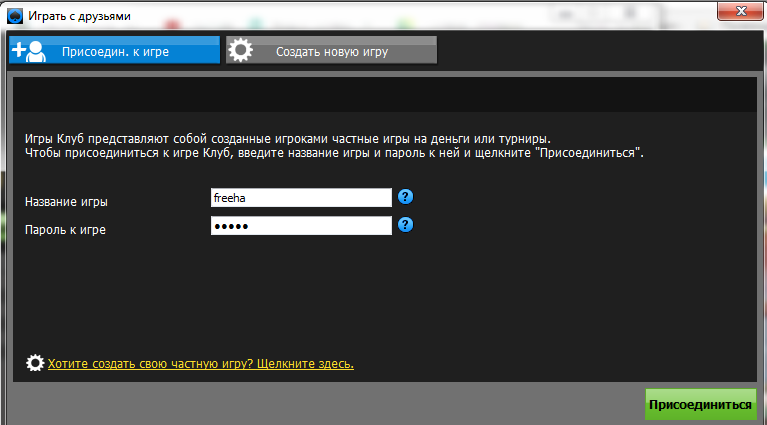This screenshot has width=767, height=425.
Task: Click the gear icon beside the private game link
Action: tap(35, 363)
